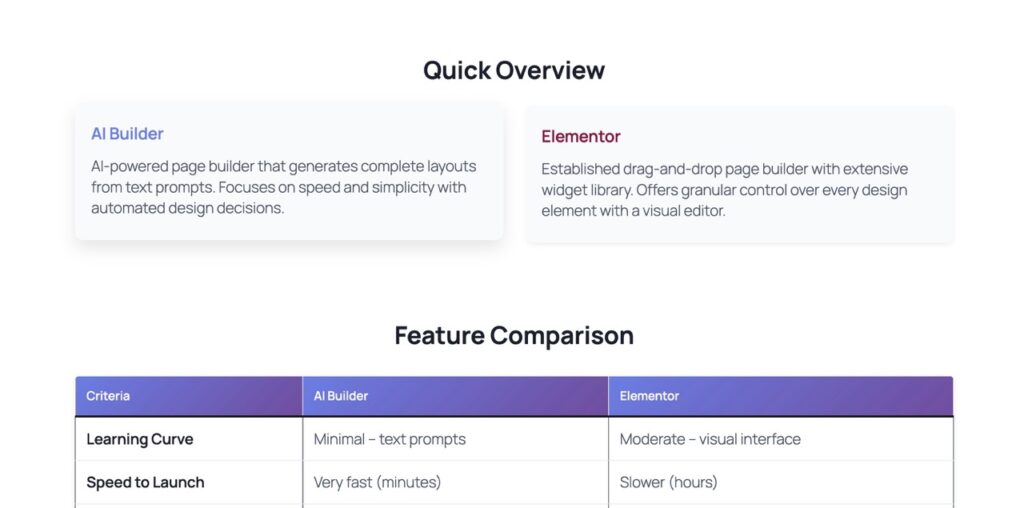1024x508 pixels.
Task: Select the Elementor table column header
Action: pyautogui.click(x=649, y=396)
